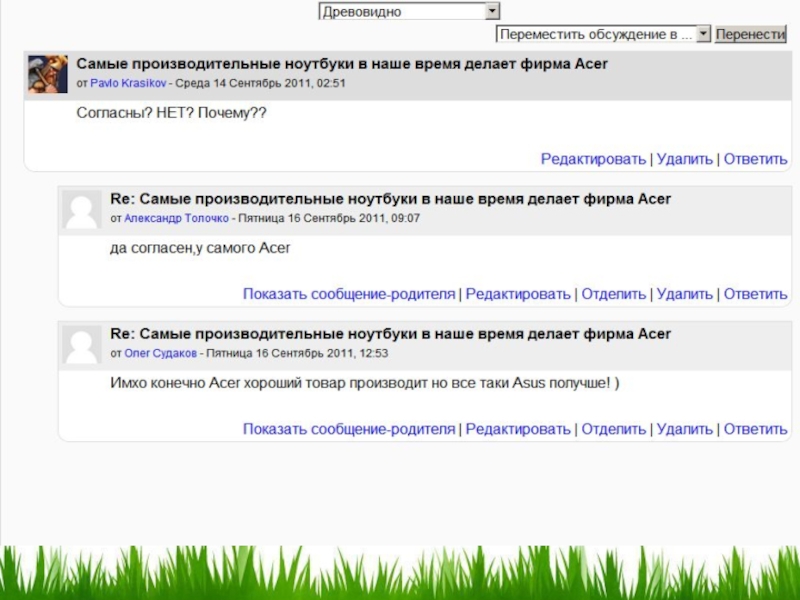
Task: Click Pavlo Krasikov's avatar picture
Action: pos(47,74)
